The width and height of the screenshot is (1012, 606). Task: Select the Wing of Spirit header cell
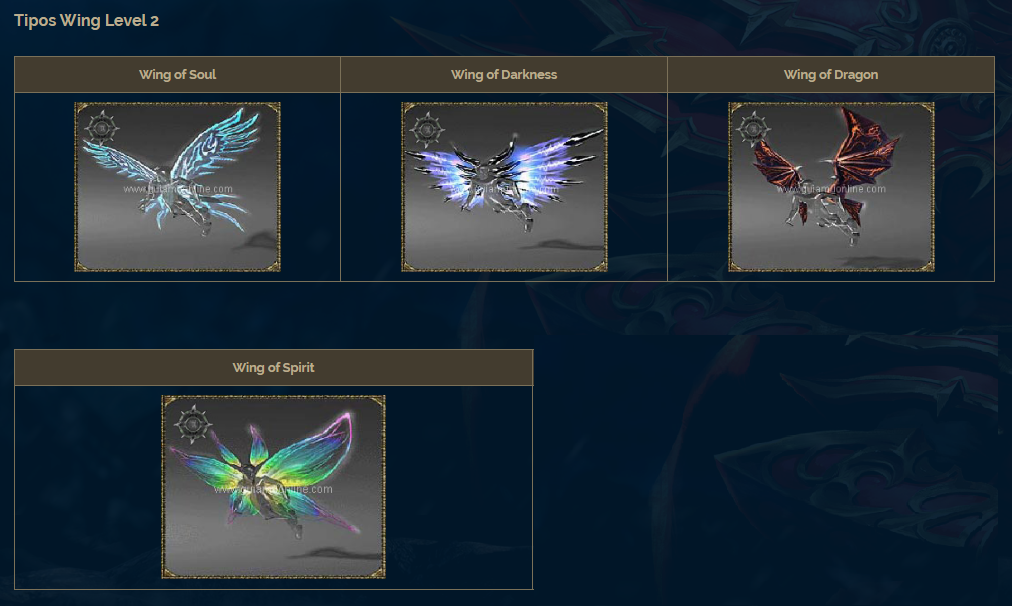click(274, 367)
